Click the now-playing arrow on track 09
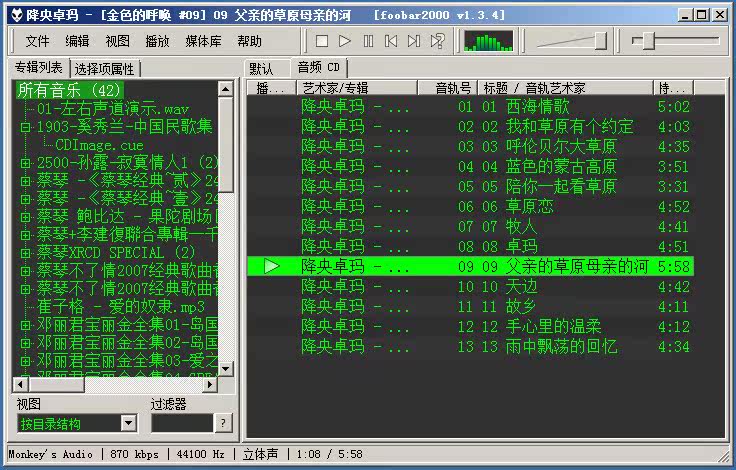Viewport: 736px width, 470px height. [x=271, y=267]
